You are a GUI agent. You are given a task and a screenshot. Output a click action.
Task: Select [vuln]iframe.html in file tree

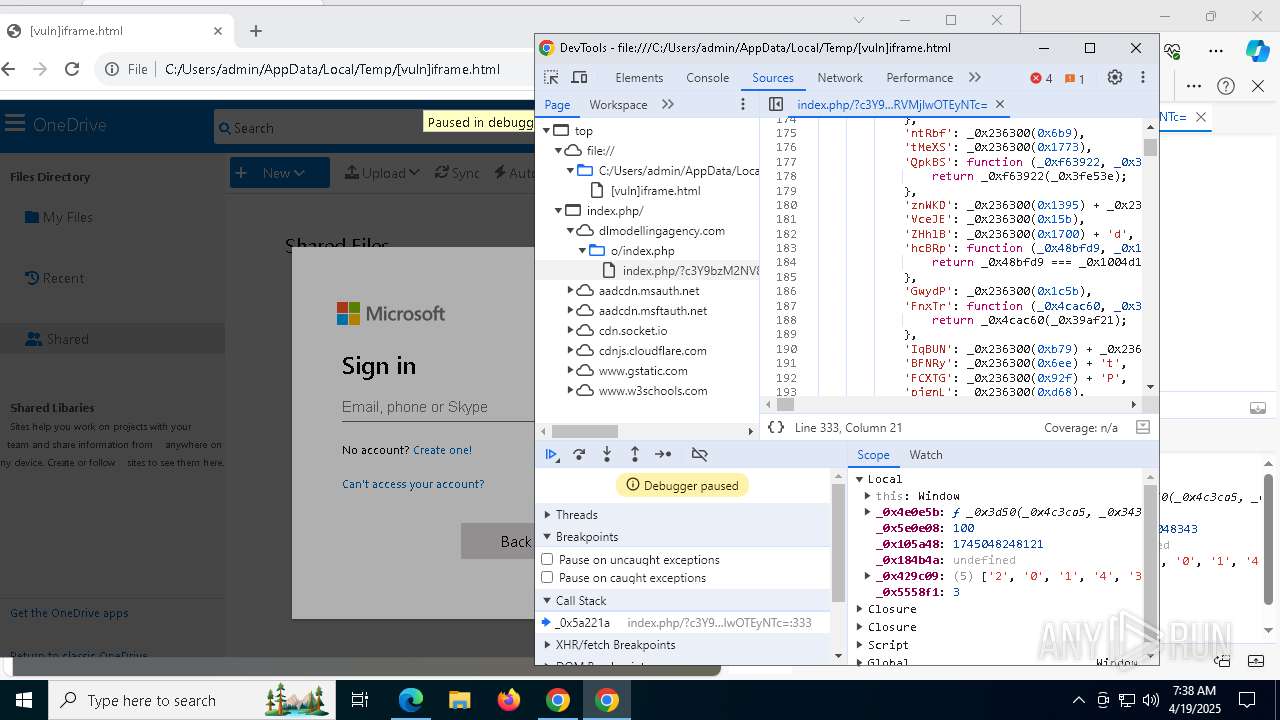(655, 190)
